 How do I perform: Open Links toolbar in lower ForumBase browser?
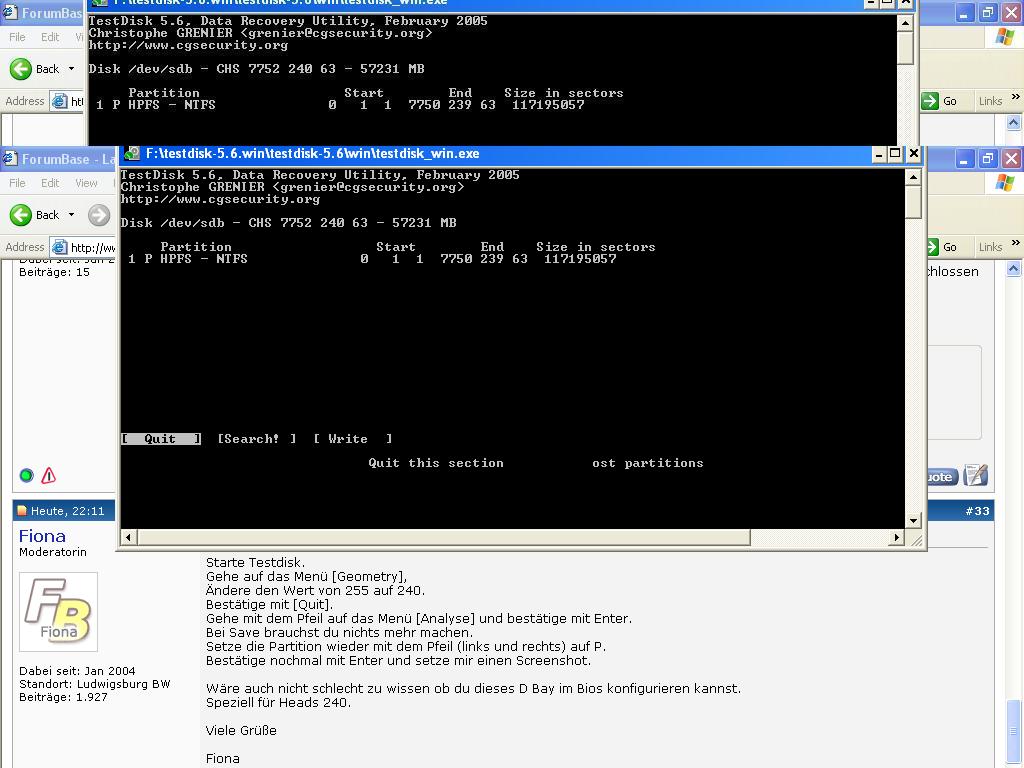(x=990, y=247)
